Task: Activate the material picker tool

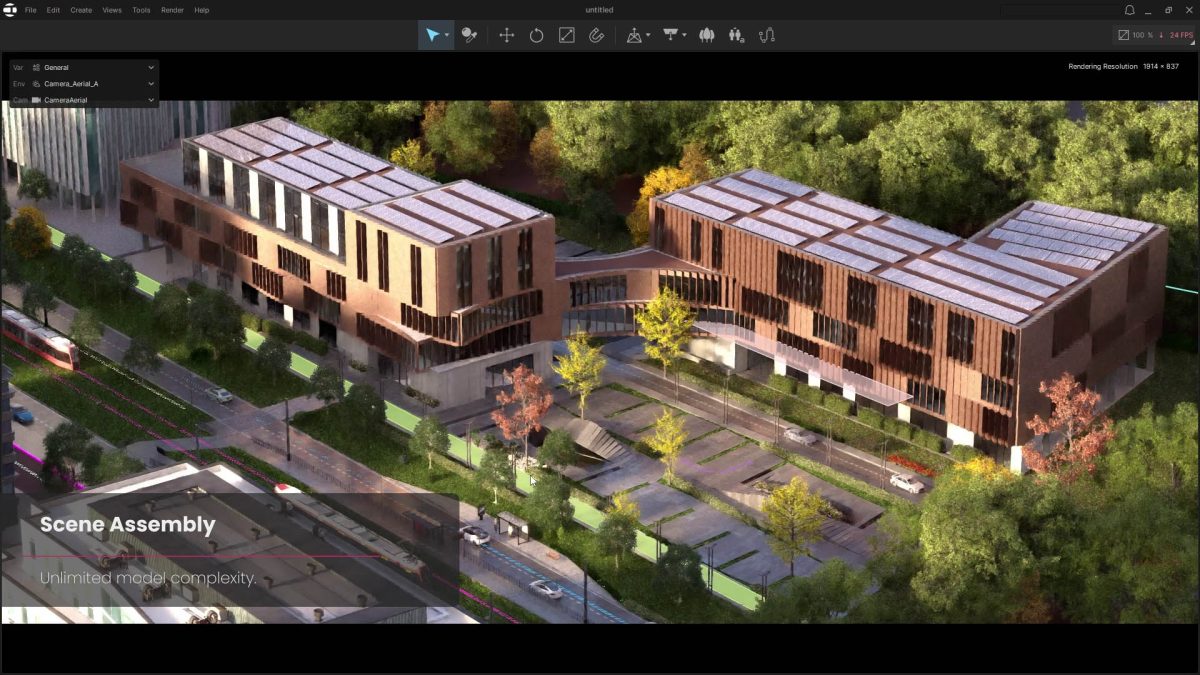Action: point(470,35)
